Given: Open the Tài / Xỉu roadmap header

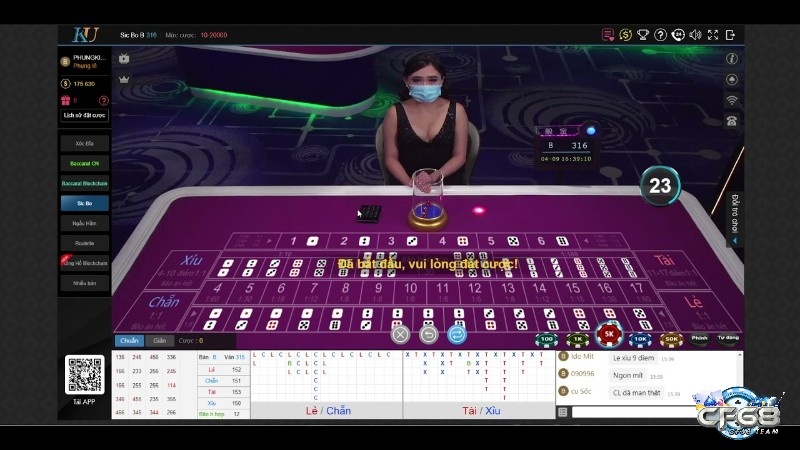Looking at the screenshot, I should 480,411.
